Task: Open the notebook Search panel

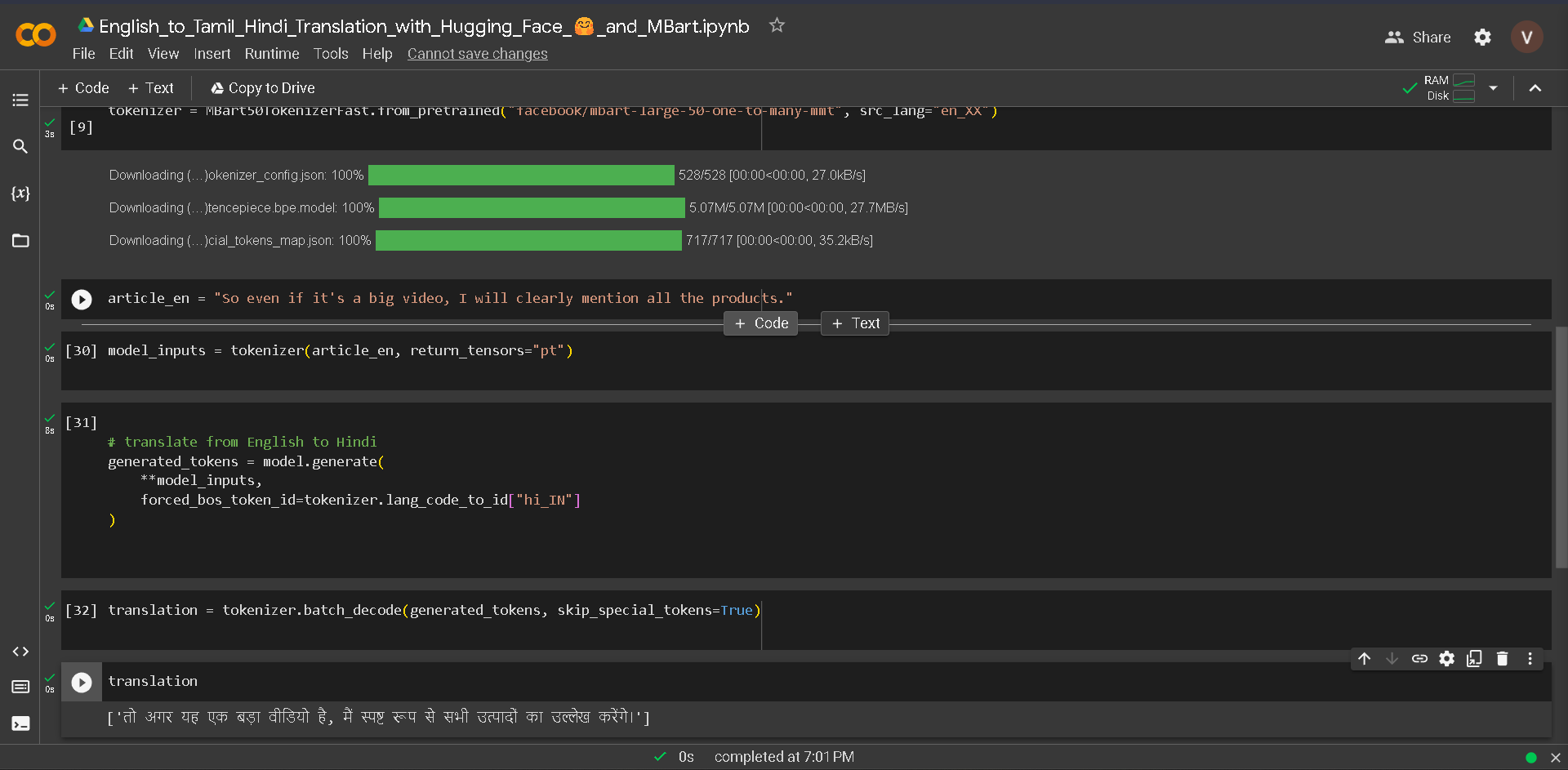Action: (x=20, y=147)
